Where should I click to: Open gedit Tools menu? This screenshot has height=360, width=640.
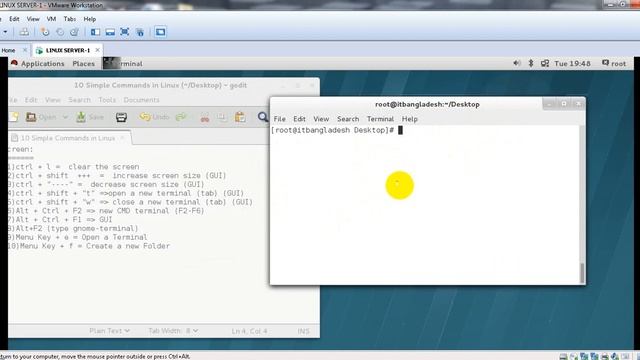point(107,100)
